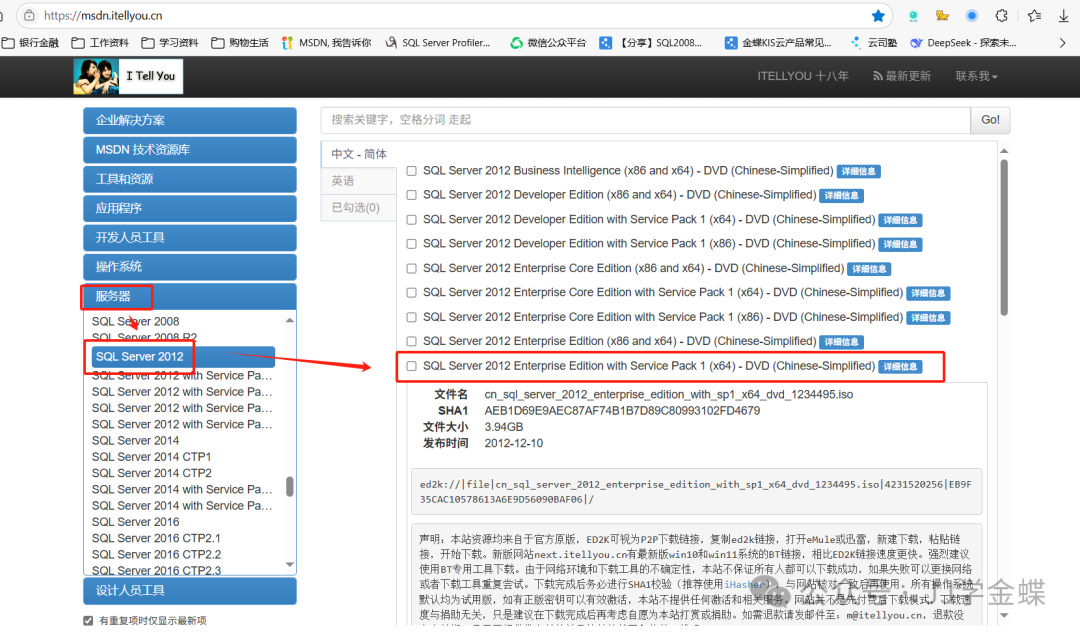Viewport: 1080px width, 636px height.
Task: Expand the 操作系统 category panel
Action: tap(190, 267)
